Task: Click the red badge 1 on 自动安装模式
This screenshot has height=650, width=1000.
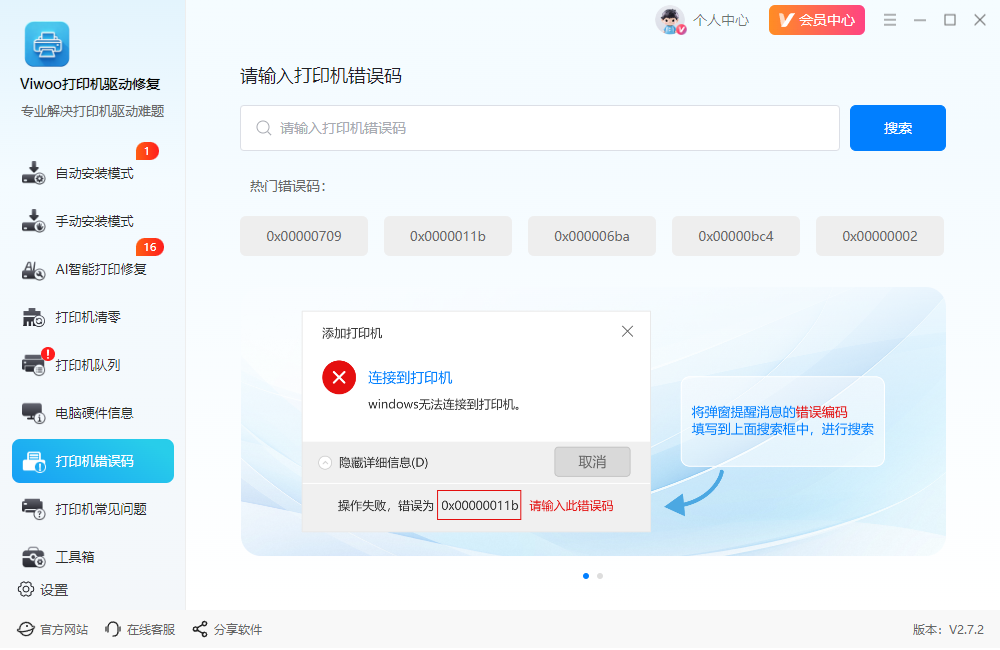Action: click(147, 151)
